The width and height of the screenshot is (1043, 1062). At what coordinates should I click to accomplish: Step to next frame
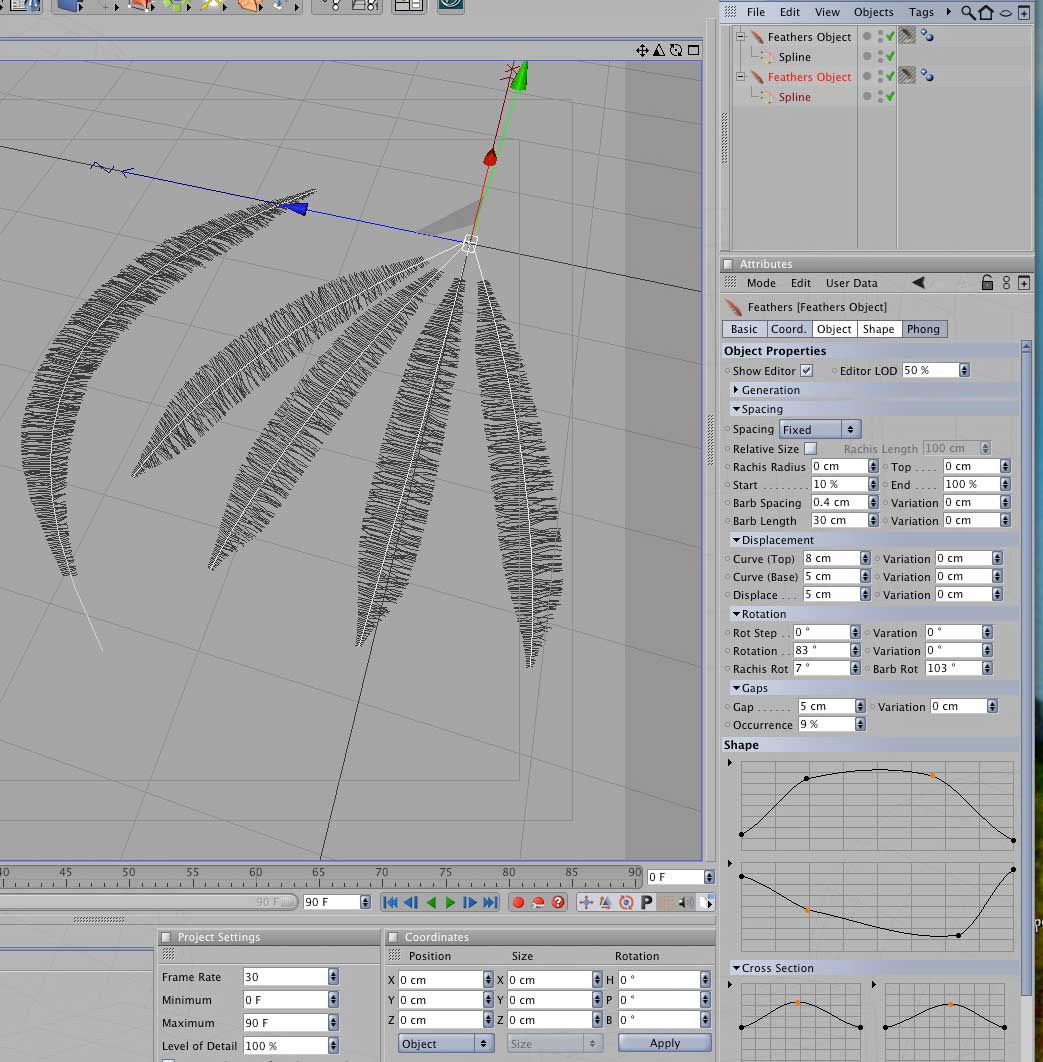pyautogui.click(x=470, y=902)
